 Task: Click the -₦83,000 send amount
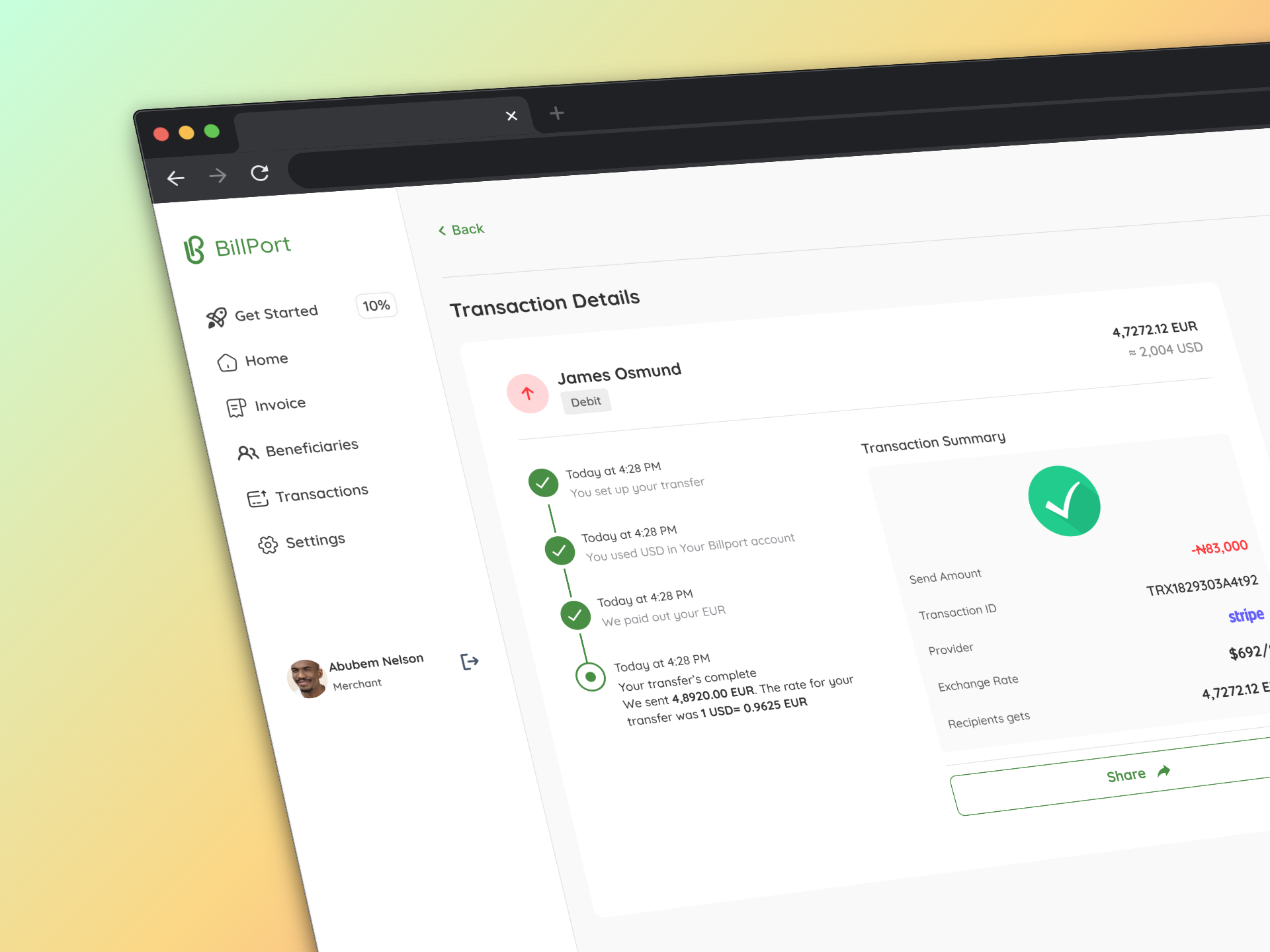coord(1220,547)
